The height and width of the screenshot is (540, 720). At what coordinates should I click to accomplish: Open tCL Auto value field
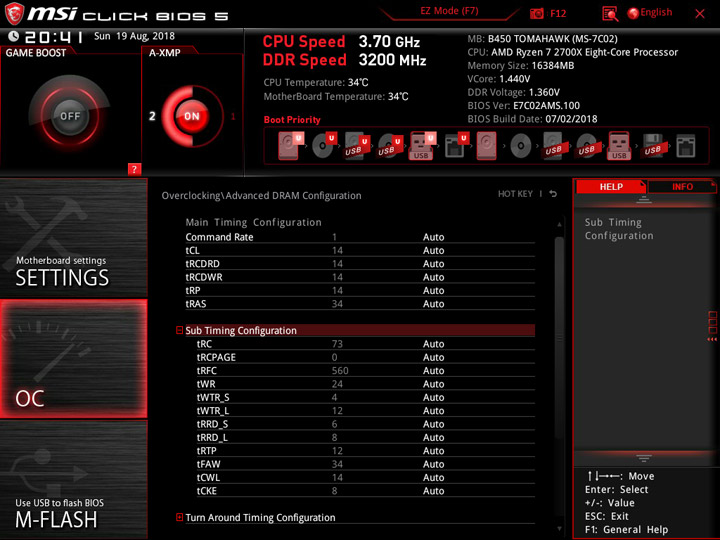(433, 251)
